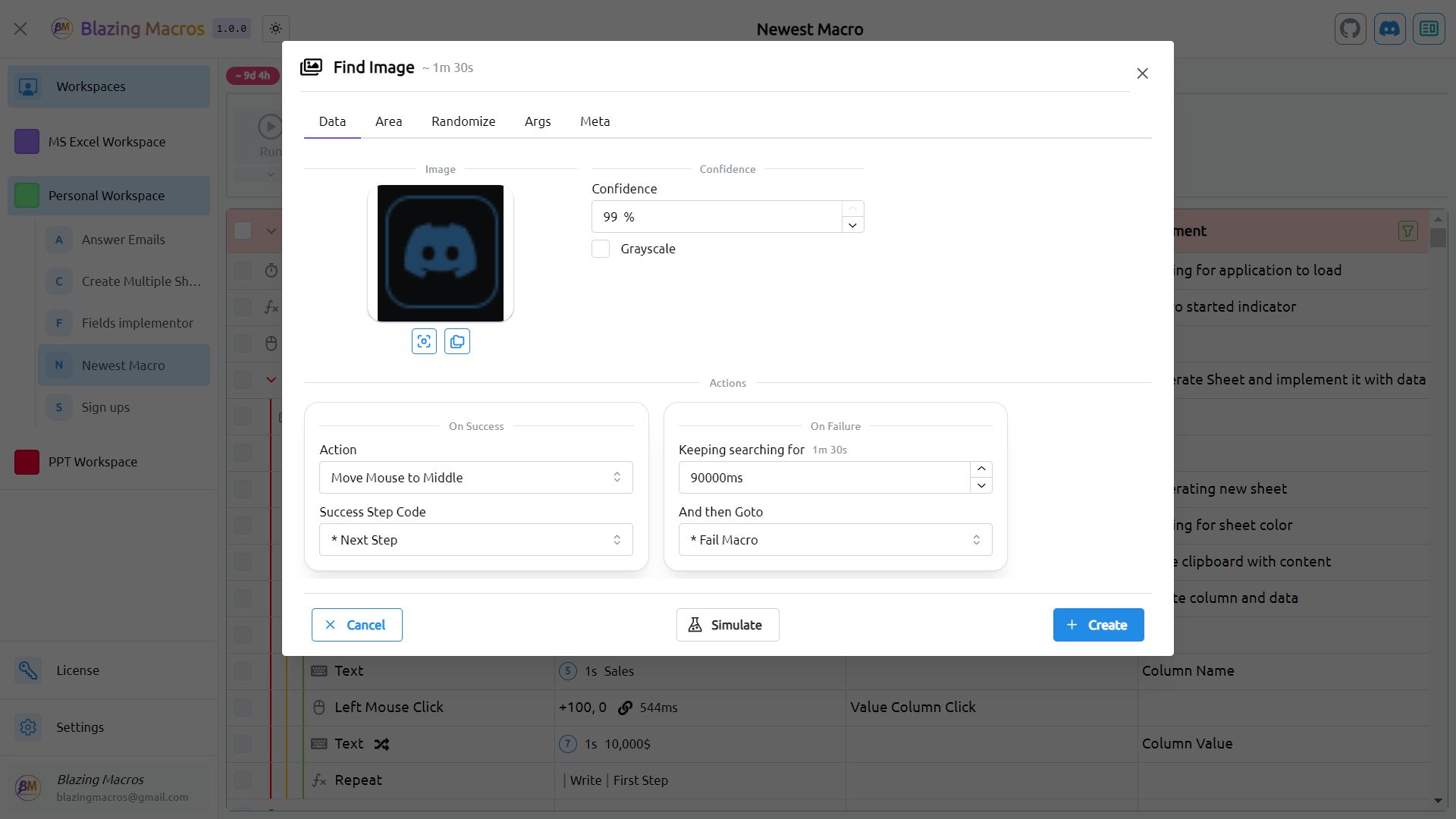Click the Discord image thumbnail preview
The image size is (1456, 819).
click(441, 253)
